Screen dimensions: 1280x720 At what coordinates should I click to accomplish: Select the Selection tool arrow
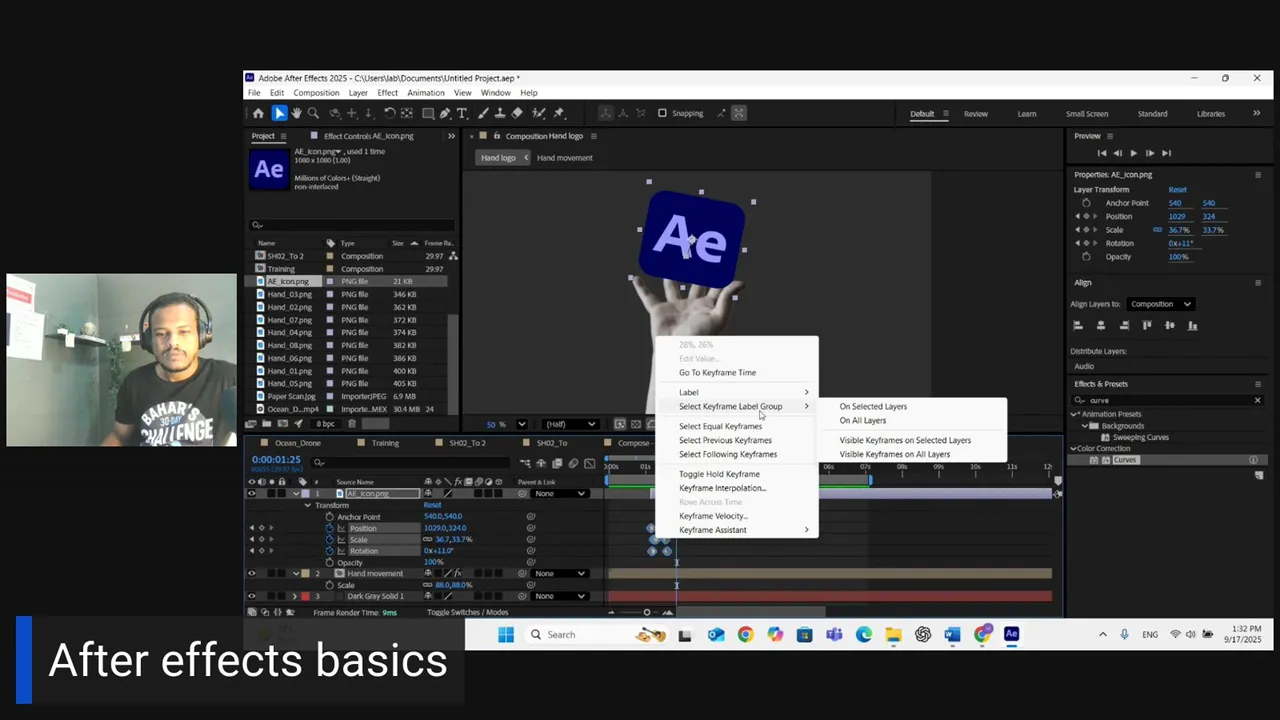279,113
